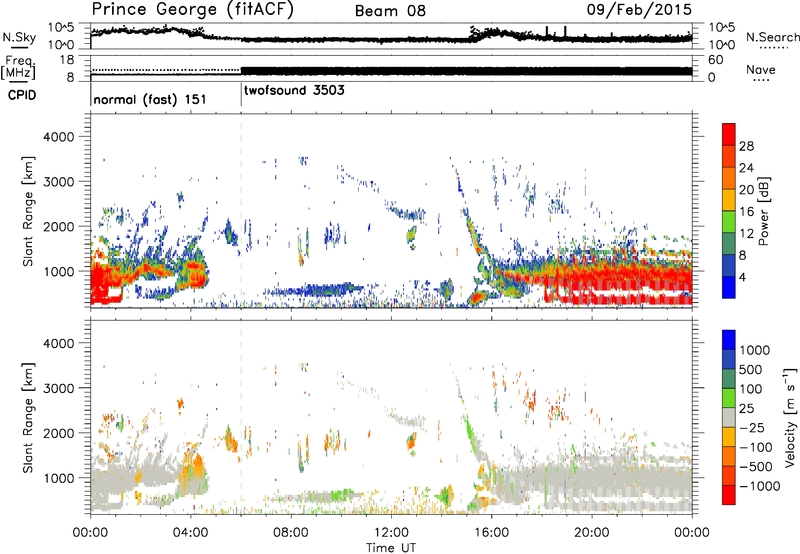Click the 'Beam 08' label
This screenshot has width=800, height=554.
point(390,11)
